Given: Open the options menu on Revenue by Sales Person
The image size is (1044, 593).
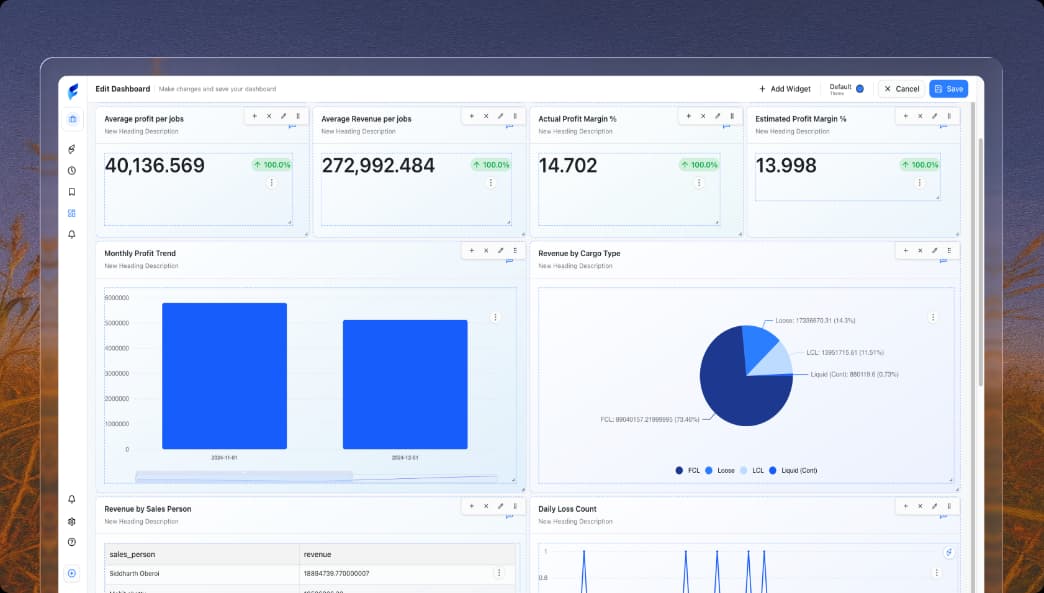Looking at the screenshot, I should 514,507.
